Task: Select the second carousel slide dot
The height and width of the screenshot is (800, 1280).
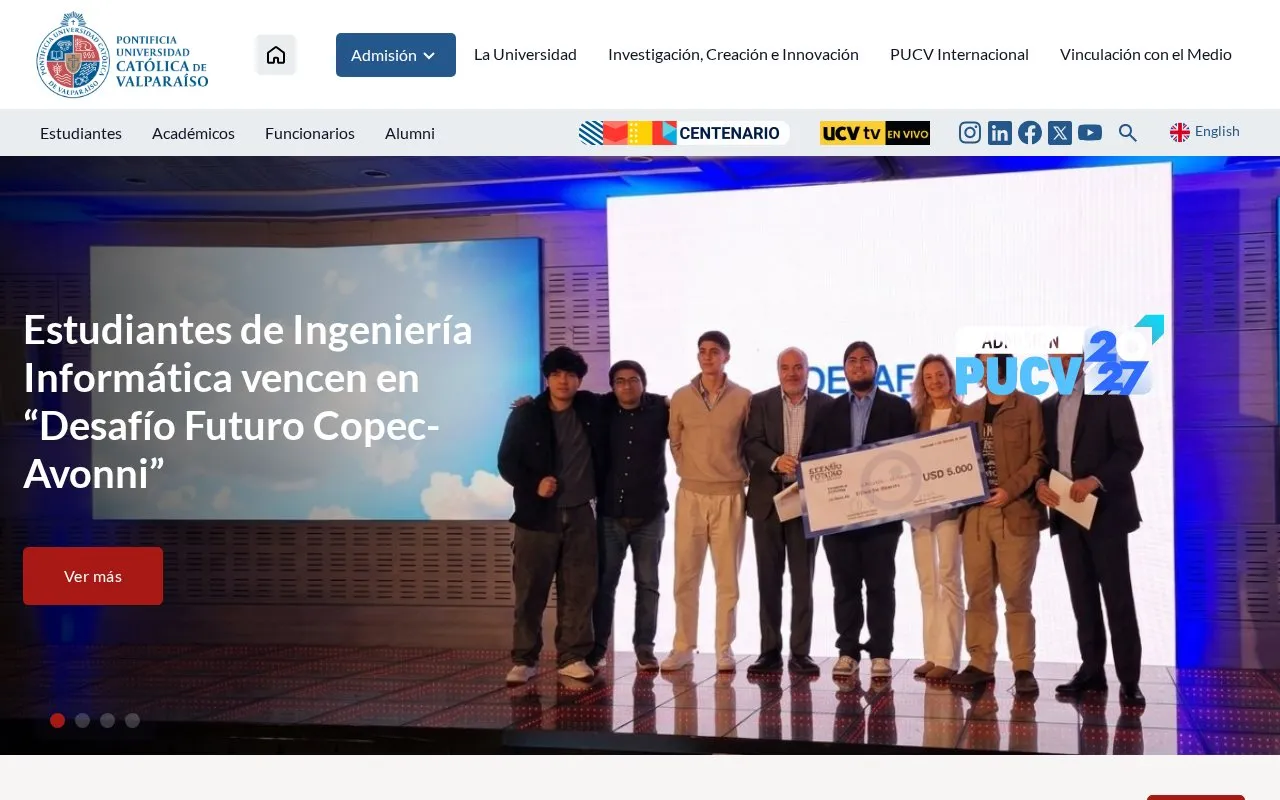Action: tap(82, 720)
